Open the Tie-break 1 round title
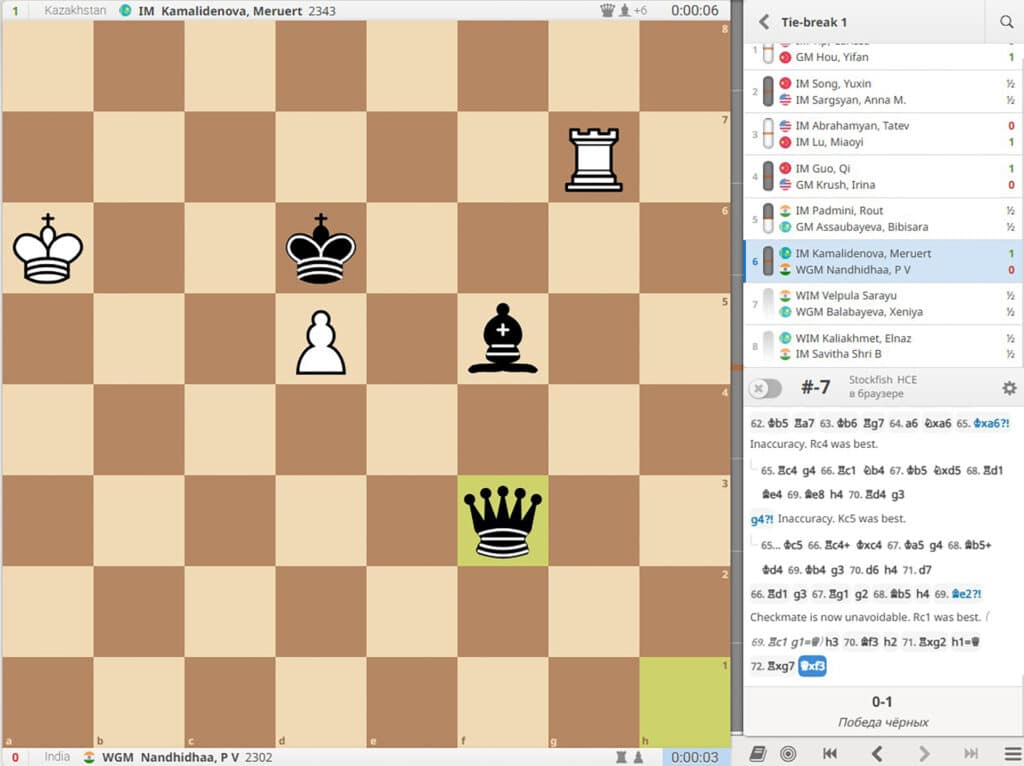This screenshot has width=1024, height=766. tap(814, 22)
